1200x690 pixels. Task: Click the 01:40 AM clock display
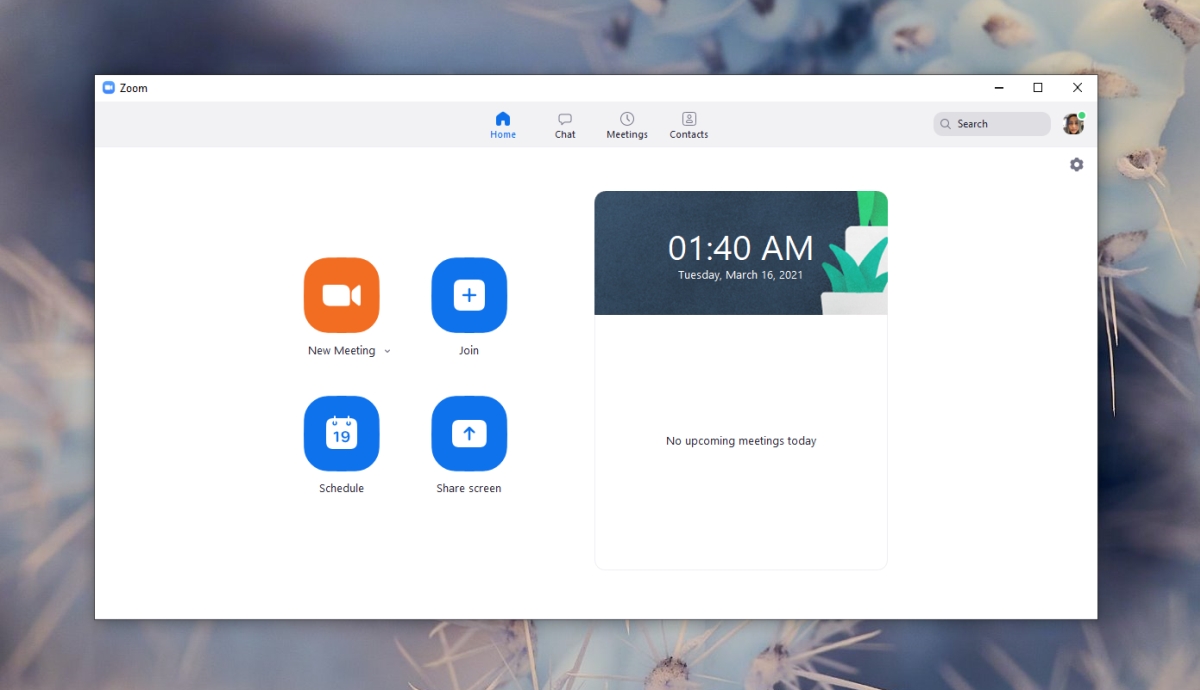[x=741, y=248]
